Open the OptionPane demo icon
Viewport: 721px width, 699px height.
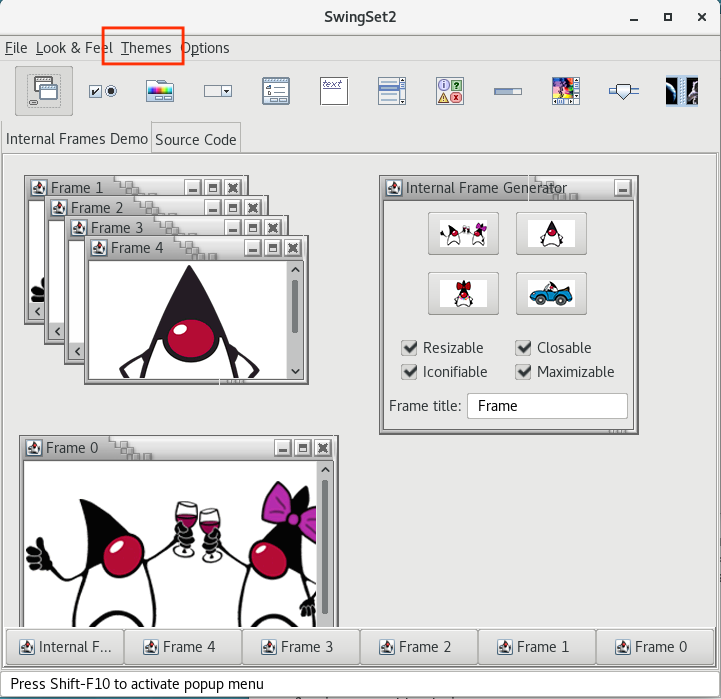coord(450,91)
